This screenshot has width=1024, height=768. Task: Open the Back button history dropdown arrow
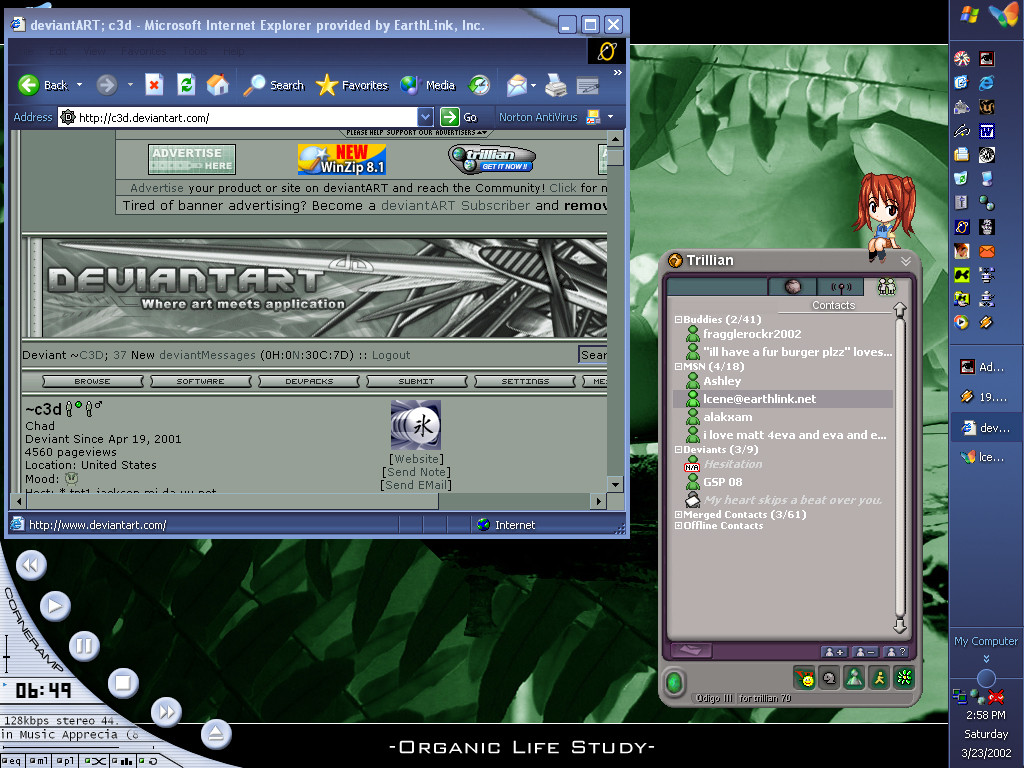[80, 85]
